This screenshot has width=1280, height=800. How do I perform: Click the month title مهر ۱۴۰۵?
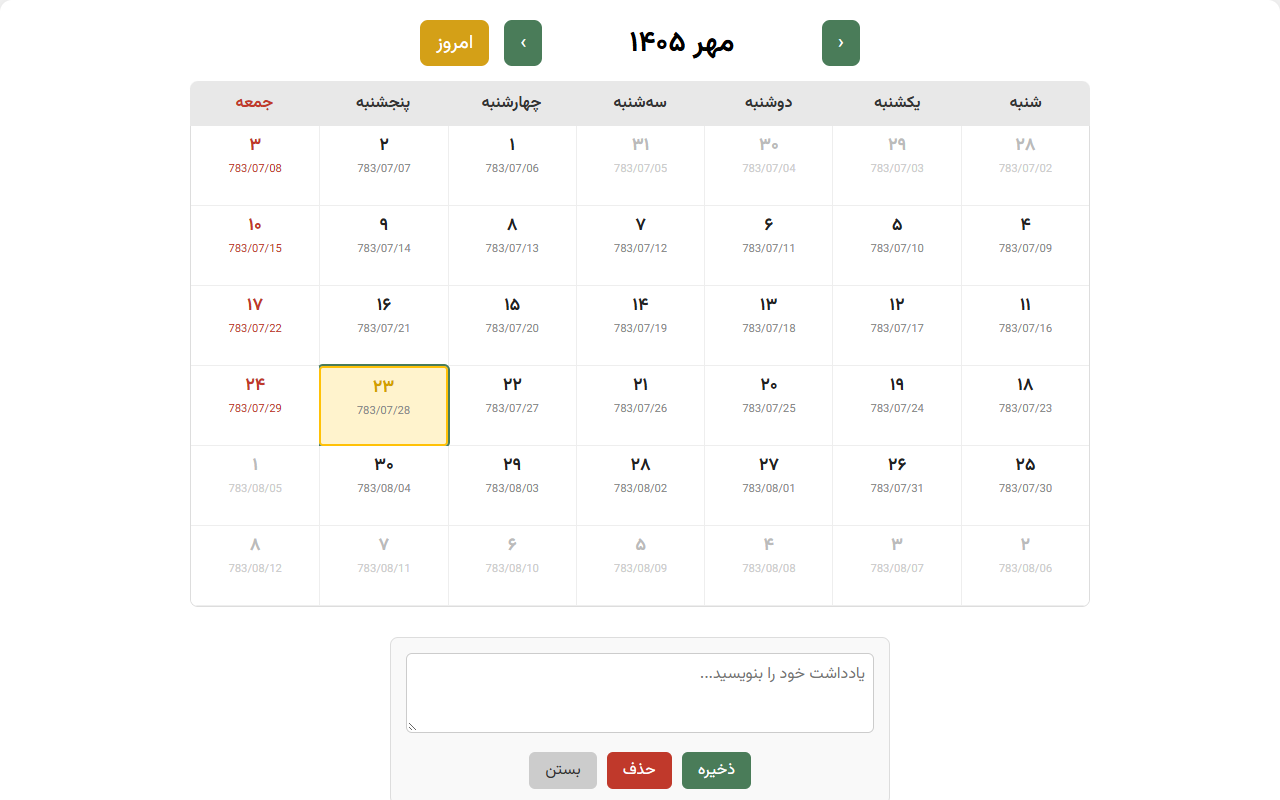tap(682, 43)
